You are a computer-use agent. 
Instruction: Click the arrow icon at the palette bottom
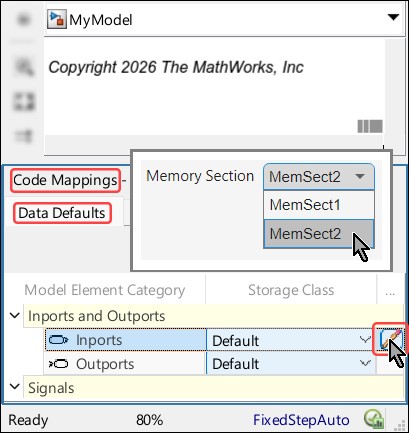(24, 136)
